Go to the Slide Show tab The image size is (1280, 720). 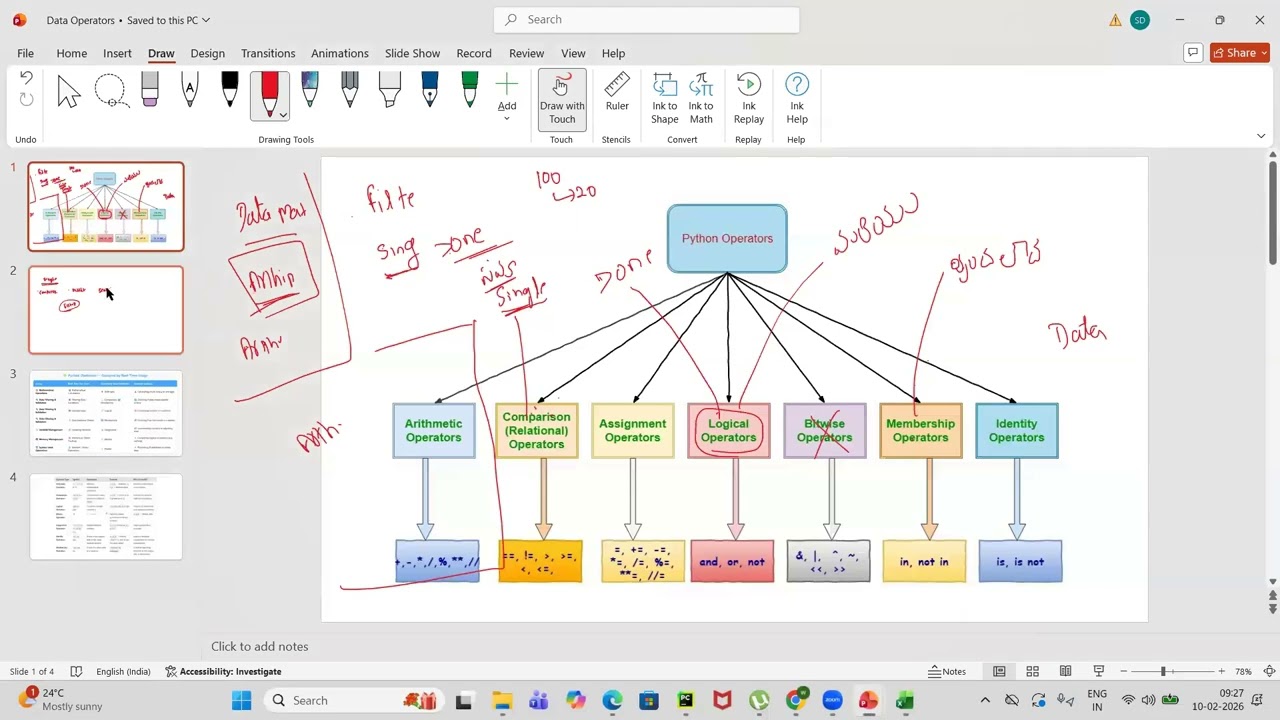click(412, 53)
